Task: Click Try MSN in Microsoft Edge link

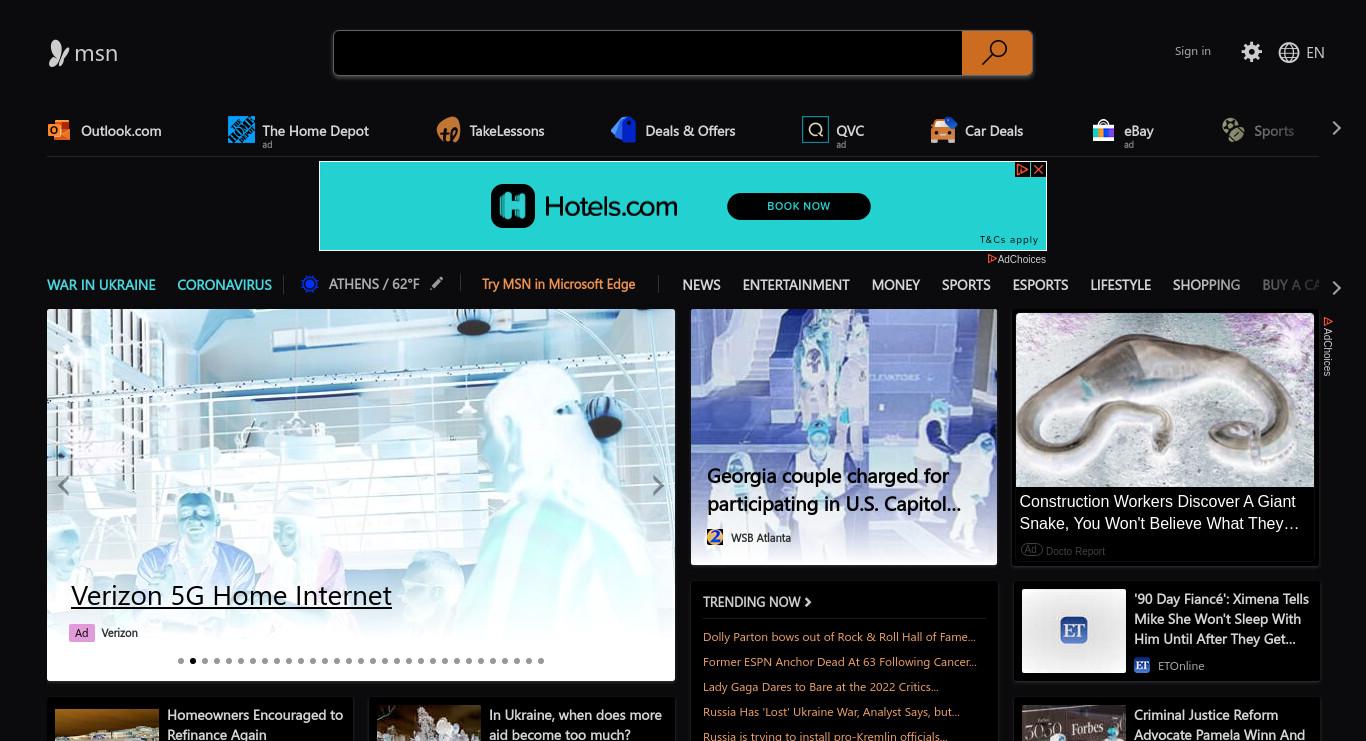Action: (558, 284)
